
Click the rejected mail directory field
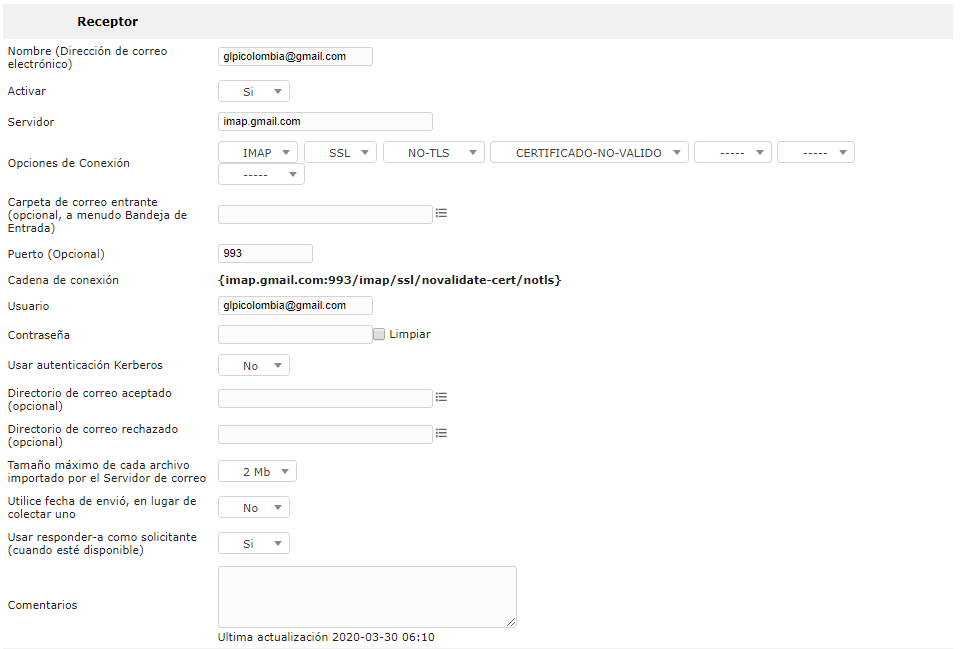tap(325, 435)
